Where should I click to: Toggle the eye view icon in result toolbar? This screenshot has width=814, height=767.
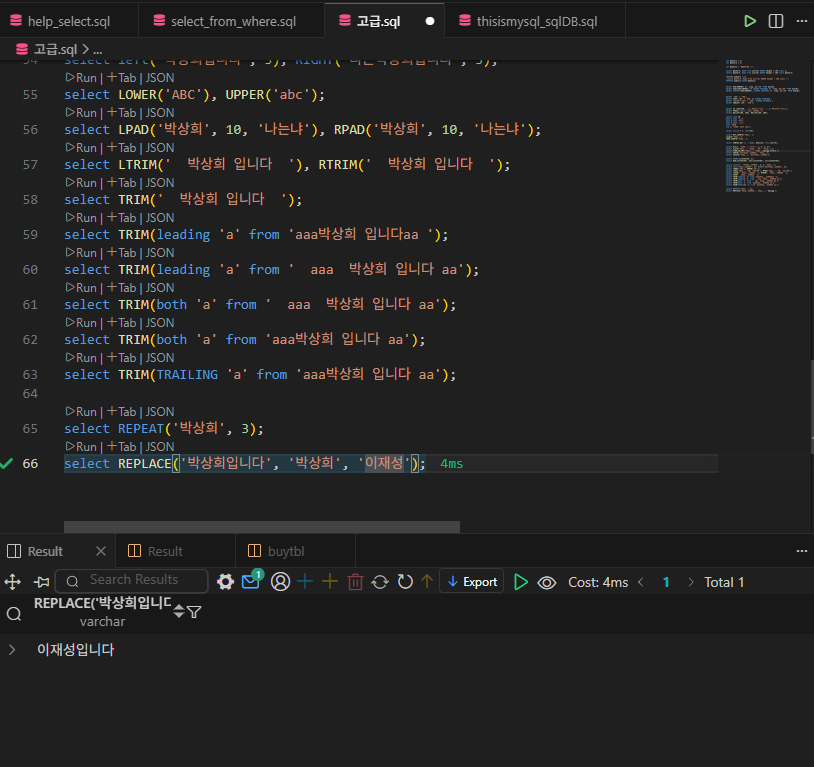(547, 583)
